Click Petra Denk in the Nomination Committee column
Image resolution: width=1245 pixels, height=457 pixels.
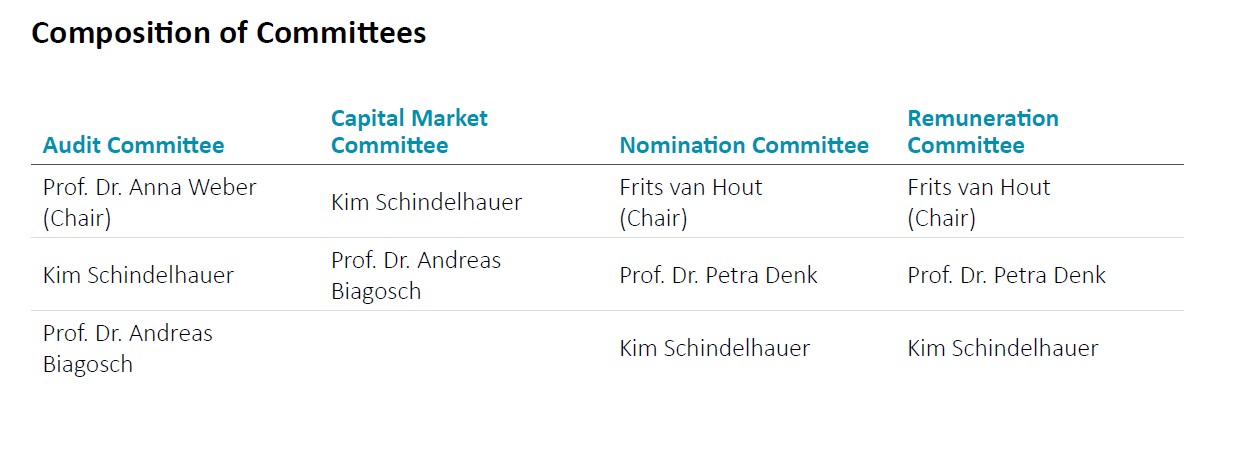tap(718, 275)
